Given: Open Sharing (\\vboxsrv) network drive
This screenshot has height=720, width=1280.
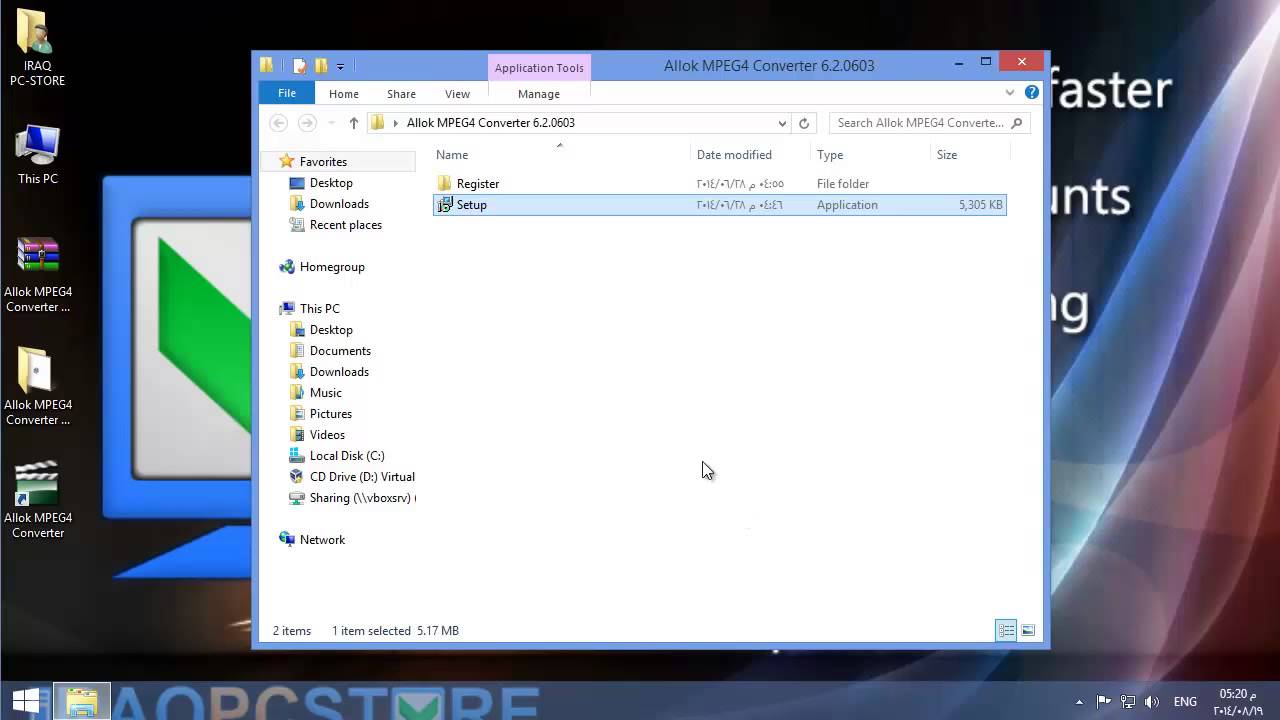Looking at the screenshot, I should pyautogui.click(x=360, y=498).
